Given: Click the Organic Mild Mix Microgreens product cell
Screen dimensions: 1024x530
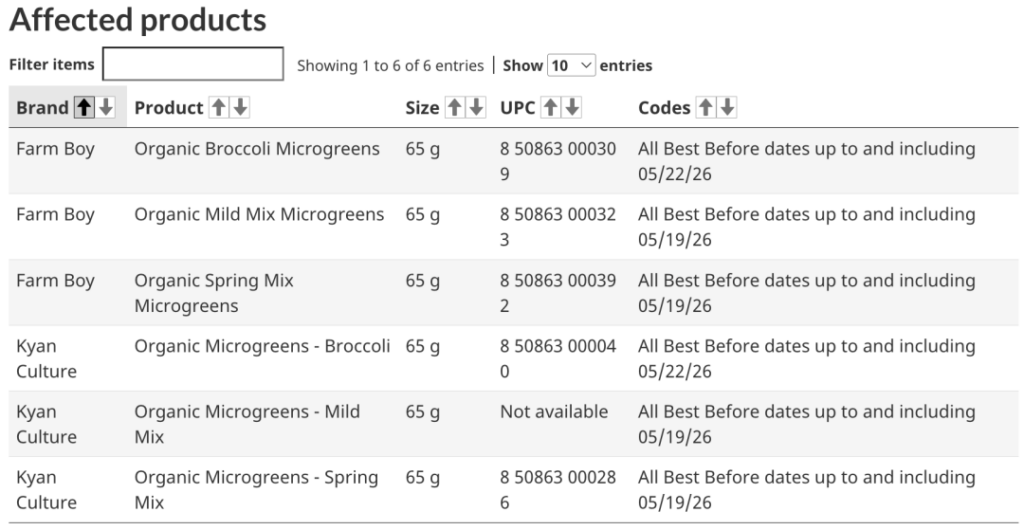Looking at the screenshot, I should tap(259, 215).
